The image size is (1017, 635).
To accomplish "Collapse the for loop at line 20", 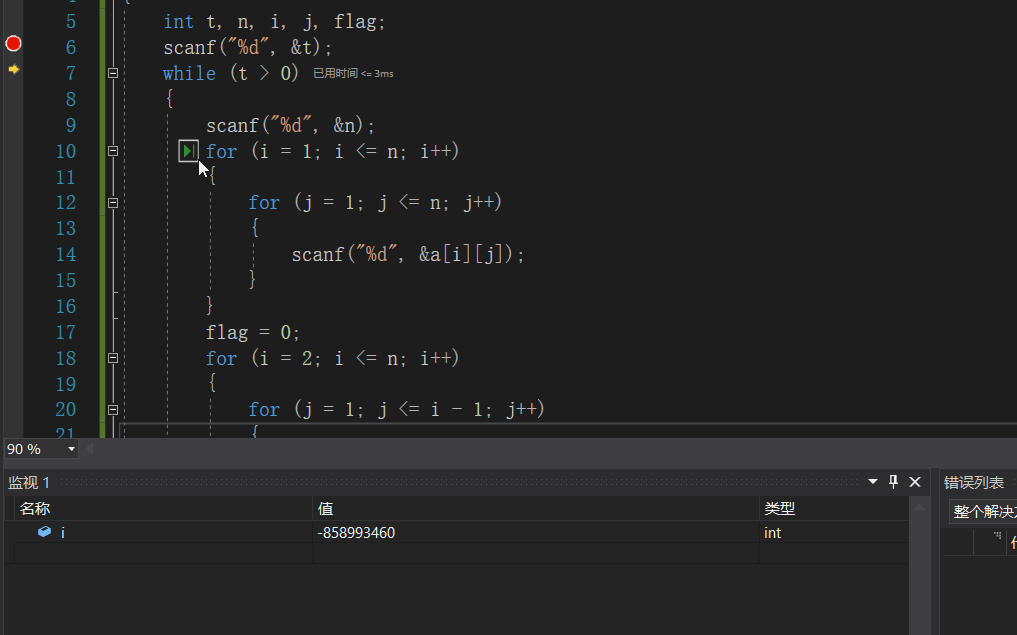I will (x=113, y=410).
